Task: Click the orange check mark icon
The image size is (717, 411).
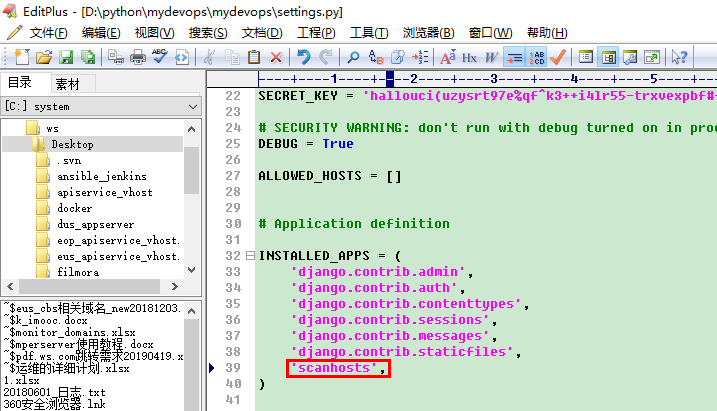Action: point(558,57)
